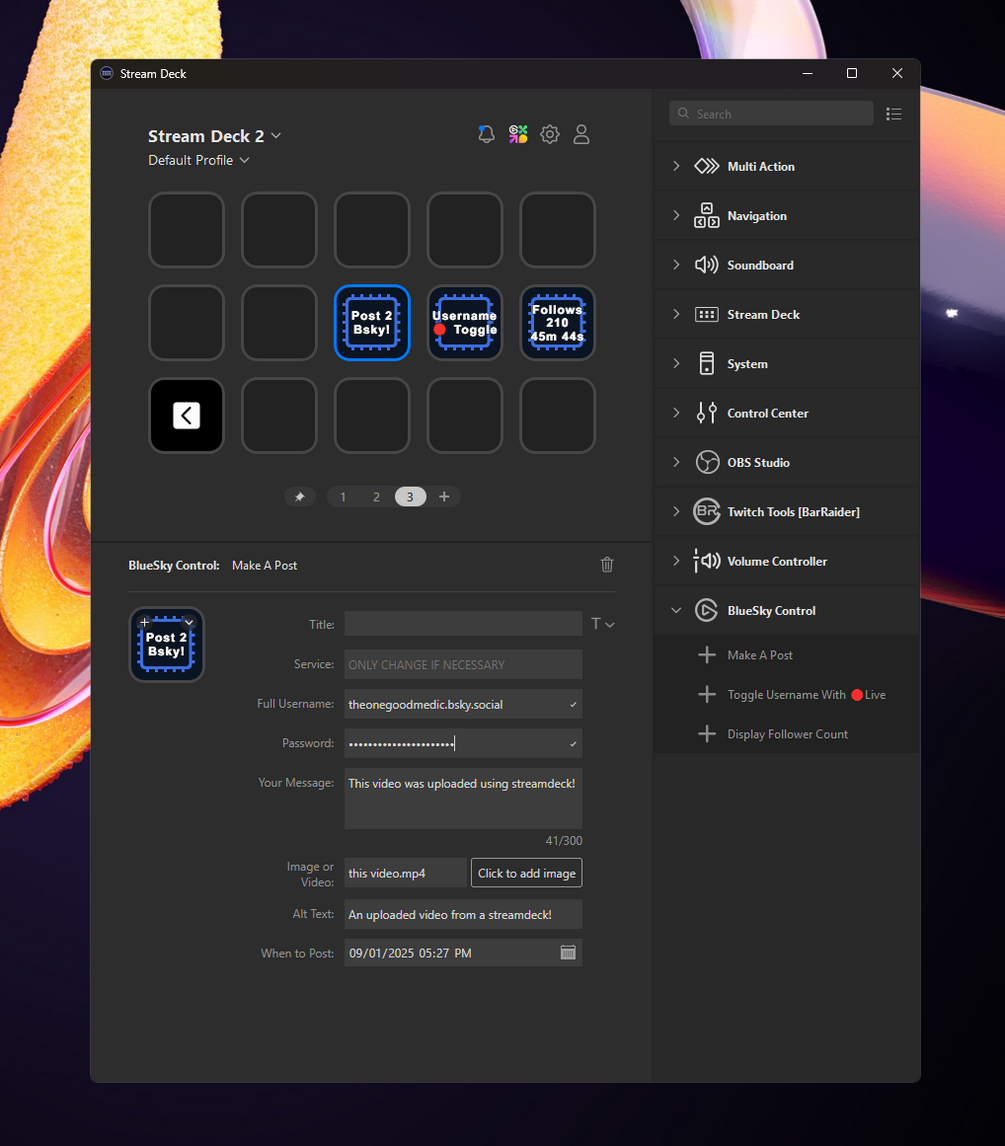Click the OBS Studio logo icon
This screenshot has height=1146, width=1005.
tap(707, 463)
